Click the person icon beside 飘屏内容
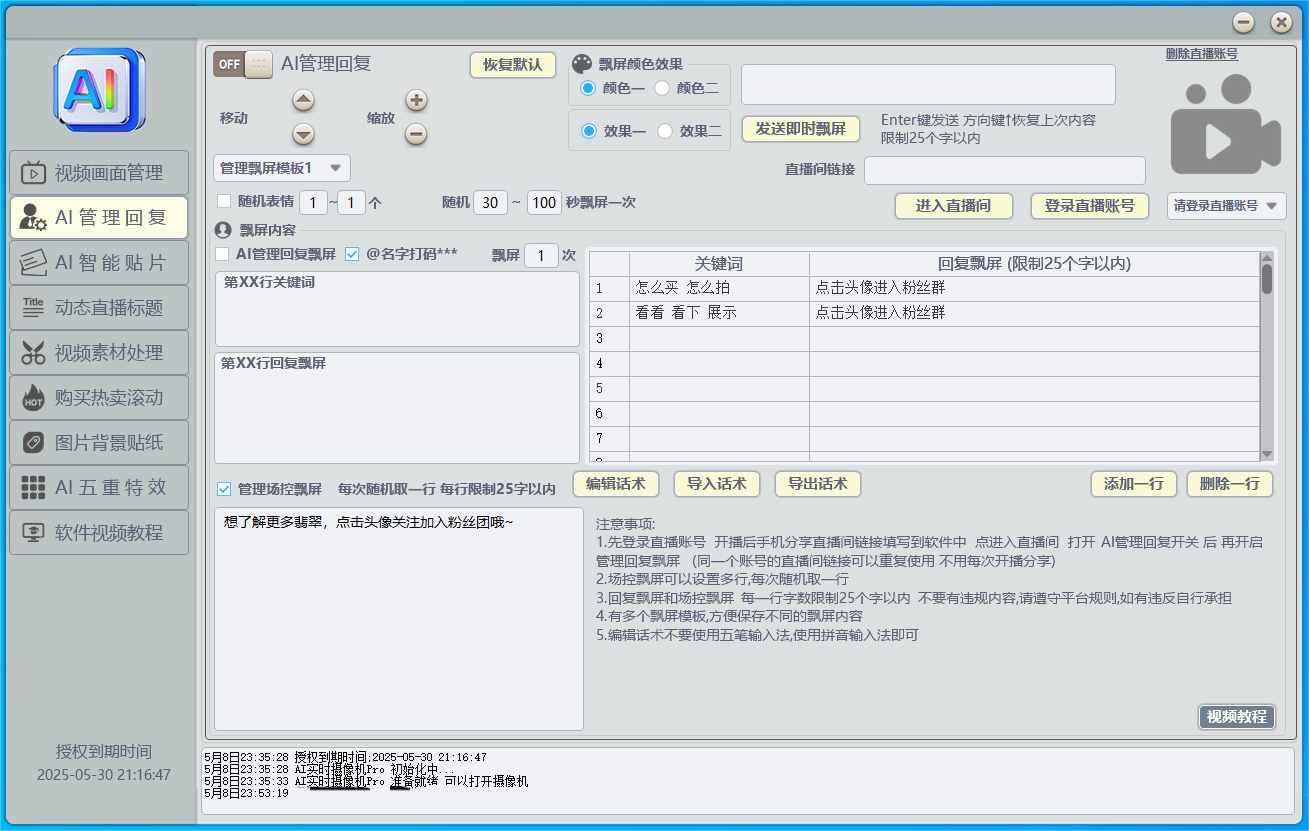 click(224, 230)
